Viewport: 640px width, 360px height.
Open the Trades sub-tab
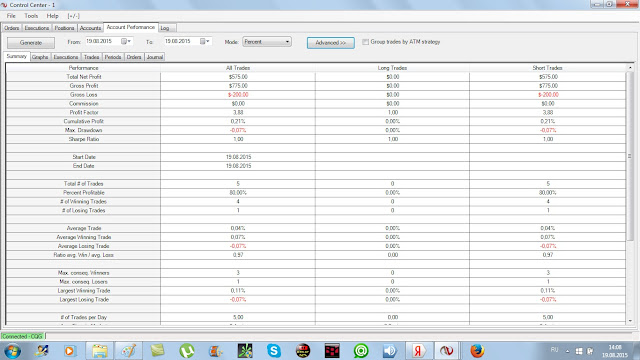pyautogui.click(x=91, y=57)
